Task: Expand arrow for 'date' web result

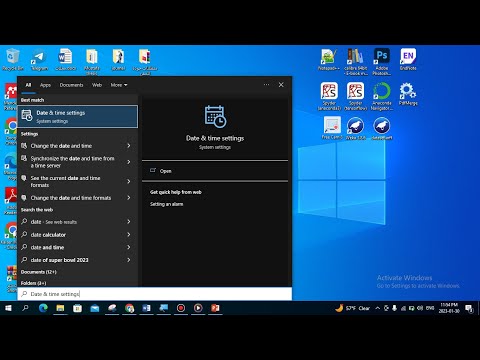Action: 129,222
